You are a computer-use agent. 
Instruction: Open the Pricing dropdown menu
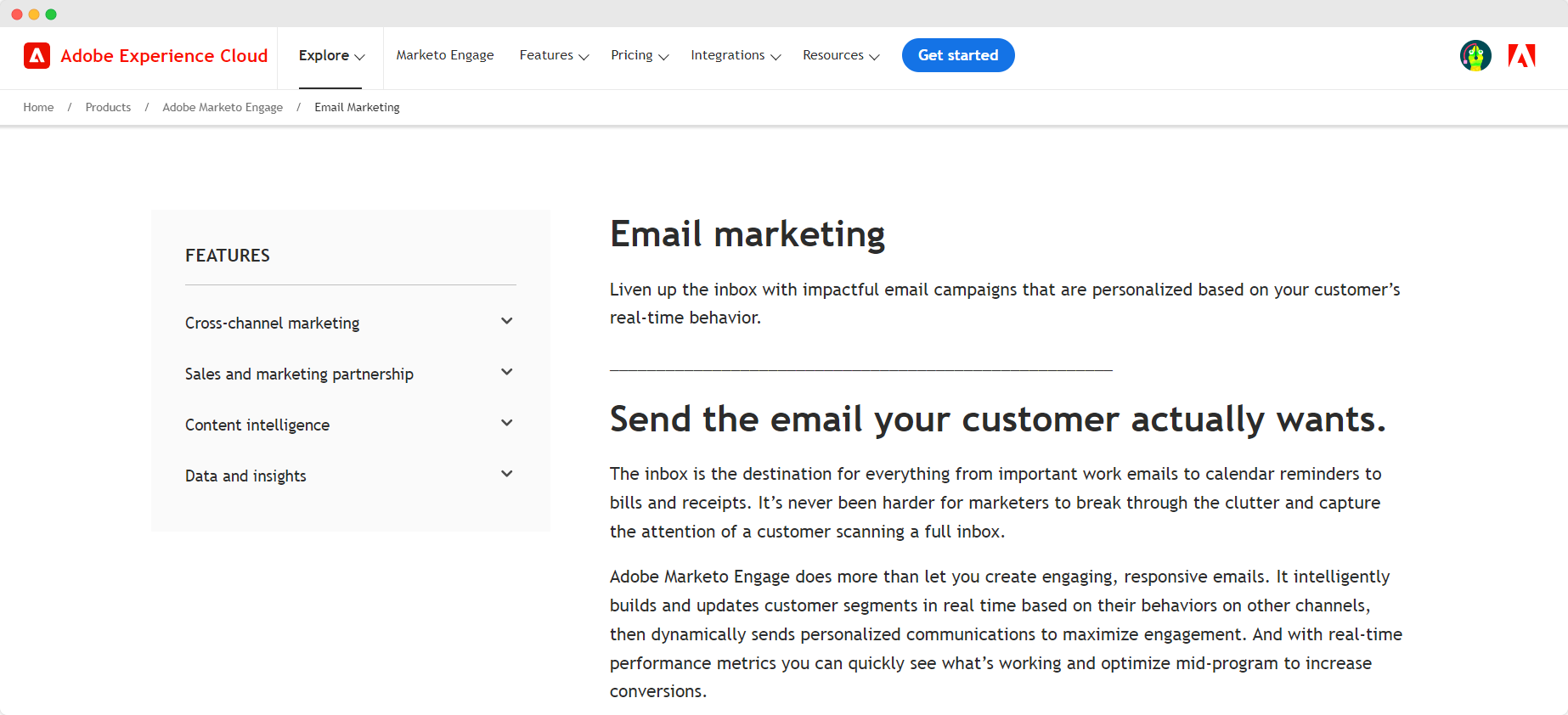click(x=640, y=55)
